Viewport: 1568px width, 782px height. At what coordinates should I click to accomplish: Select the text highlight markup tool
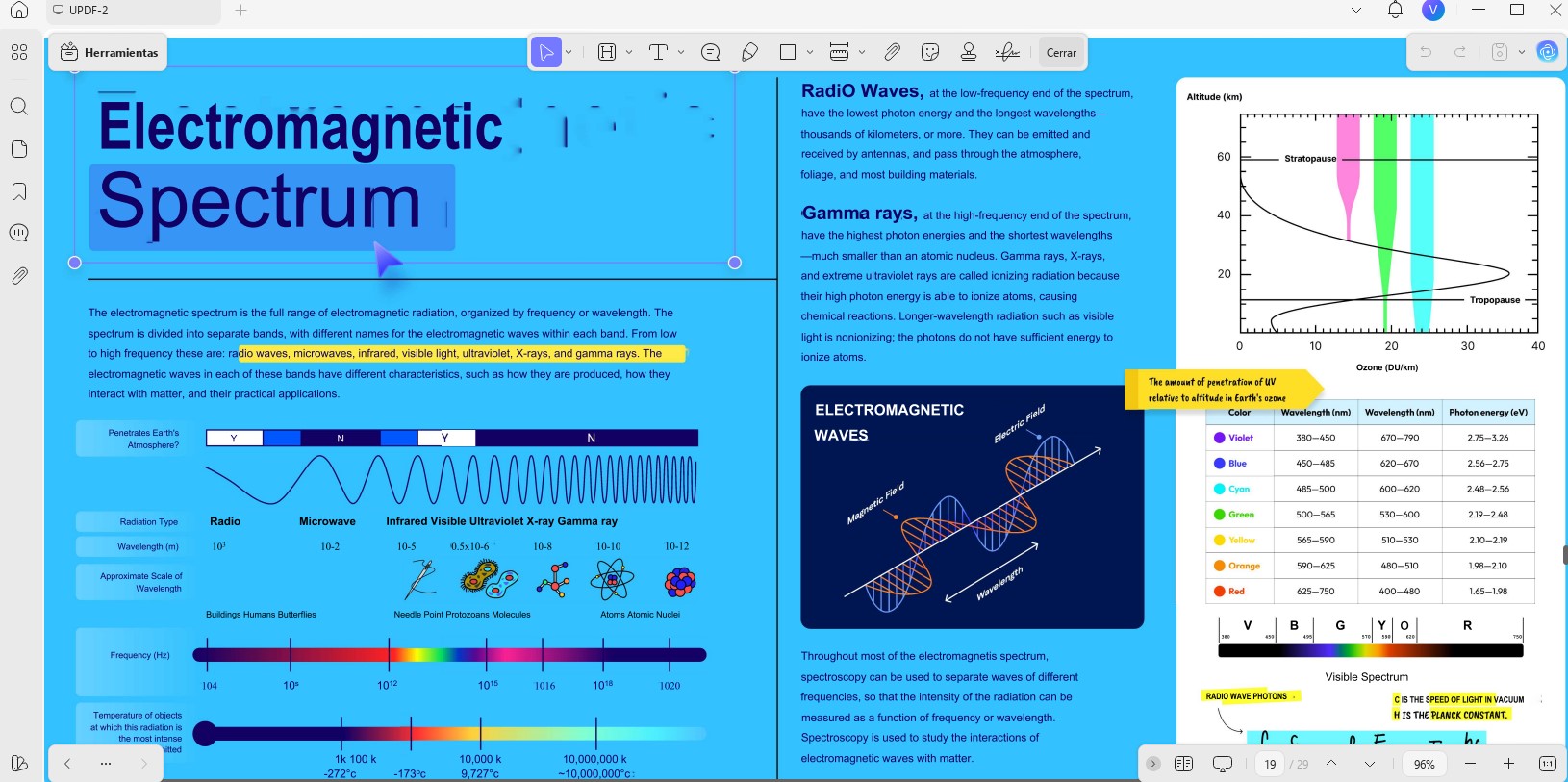click(607, 52)
